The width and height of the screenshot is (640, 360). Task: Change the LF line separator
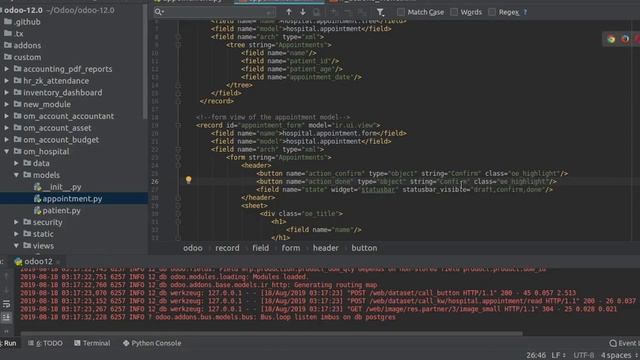tap(558, 355)
